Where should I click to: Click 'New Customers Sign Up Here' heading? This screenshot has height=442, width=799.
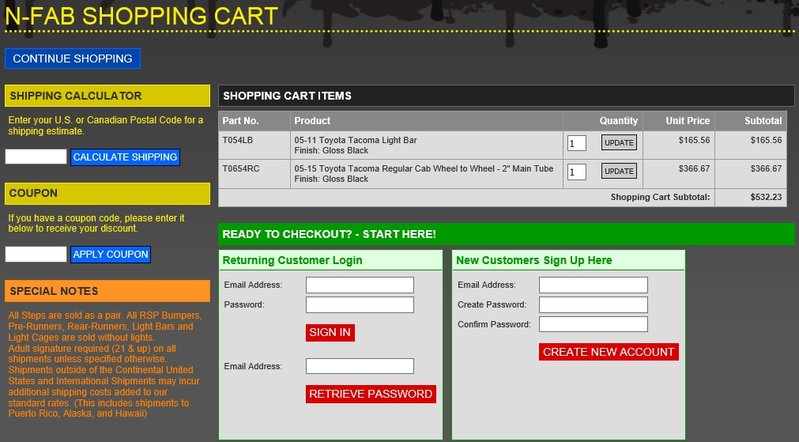(534, 260)
